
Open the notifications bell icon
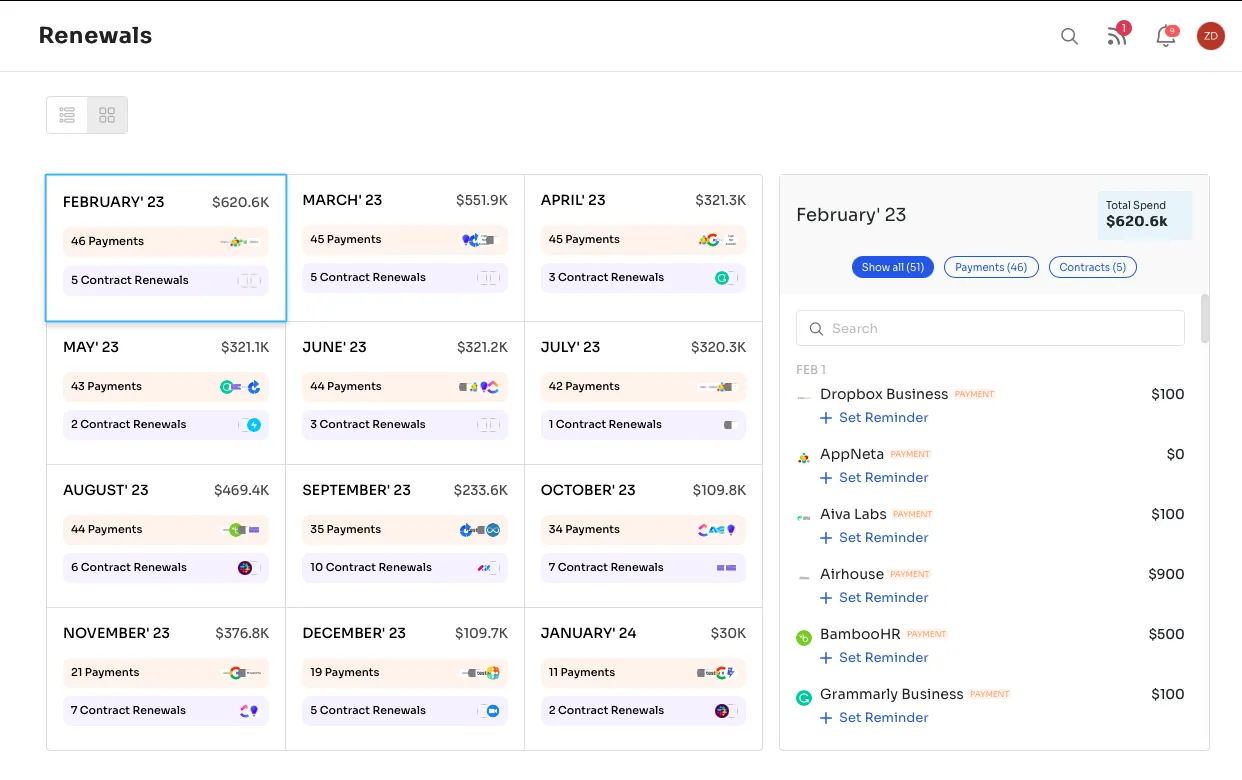point(1165,36)
